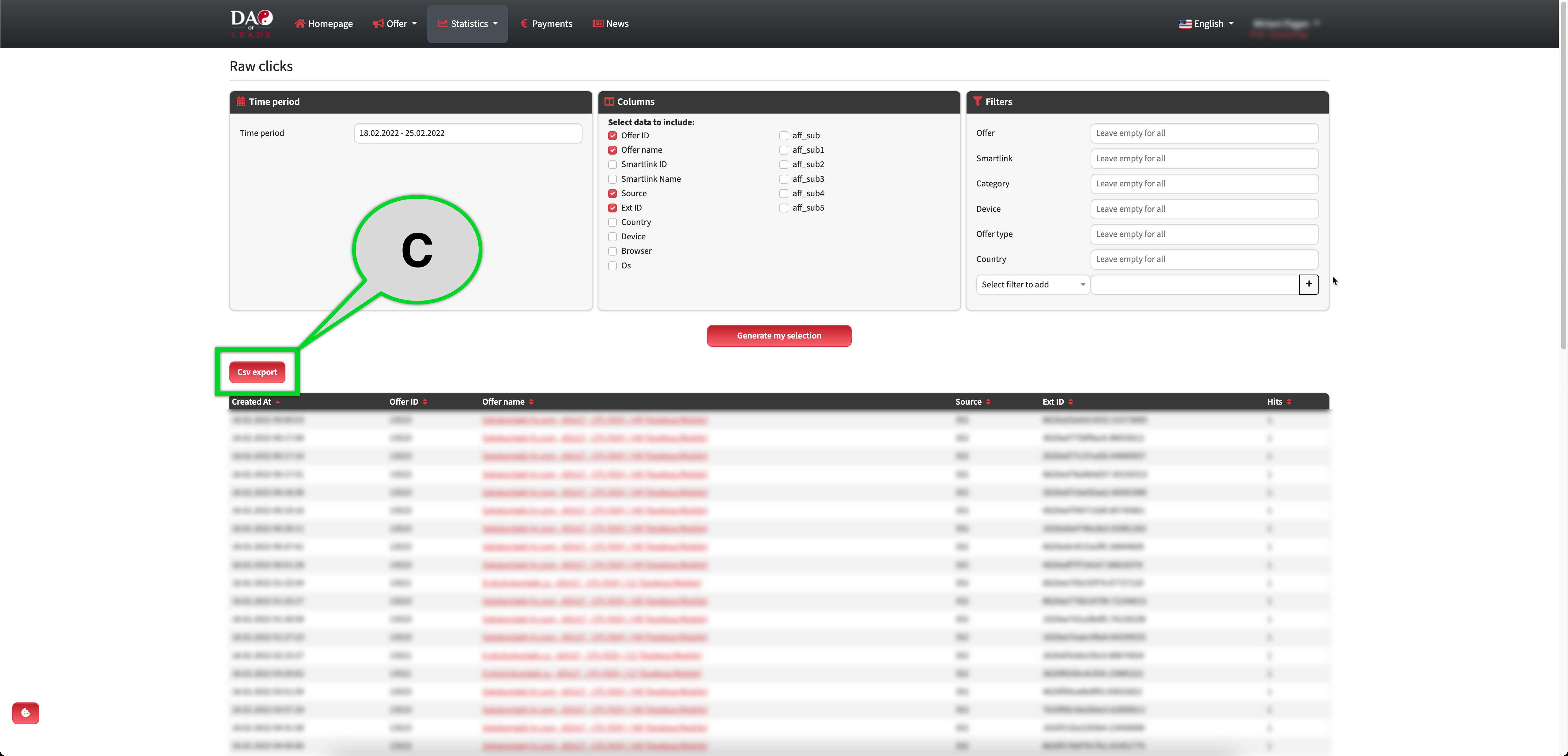1568x756 pixels.
Task: Go to the Payments page
Action: point(547,24)
